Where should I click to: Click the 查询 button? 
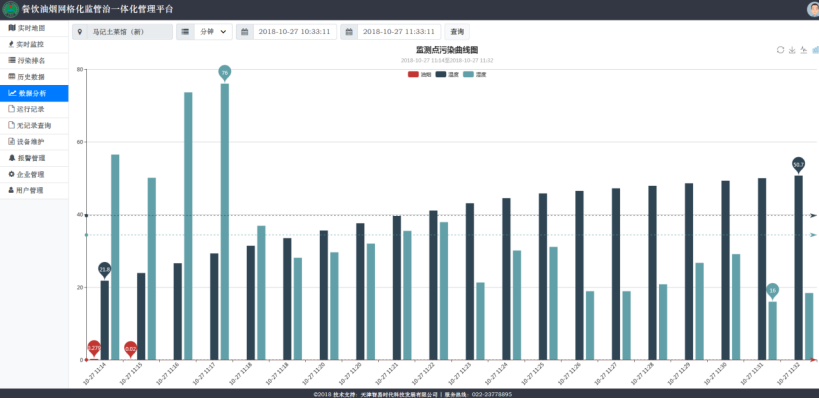point(457,32)
